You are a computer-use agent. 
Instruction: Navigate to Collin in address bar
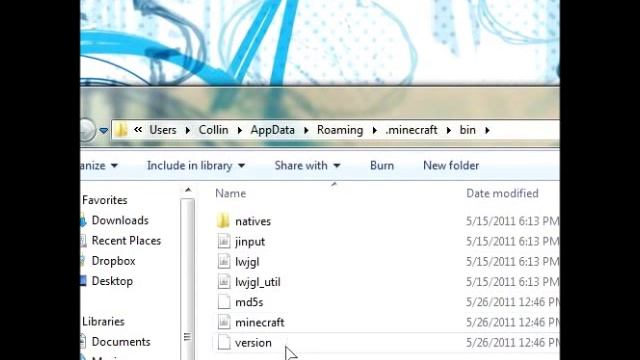coord(213,130)
